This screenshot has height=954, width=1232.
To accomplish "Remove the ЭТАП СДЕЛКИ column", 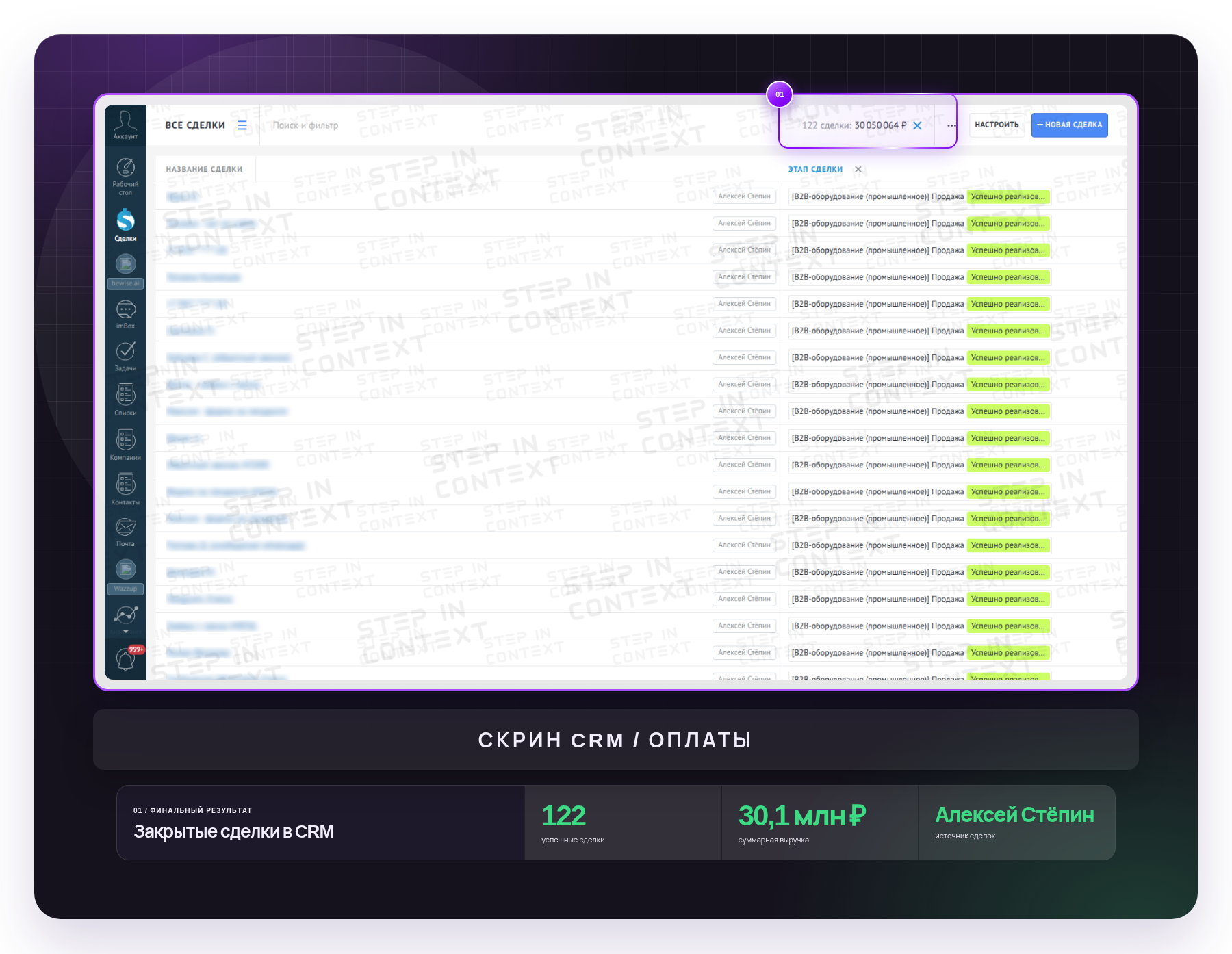I will point(858,169).
